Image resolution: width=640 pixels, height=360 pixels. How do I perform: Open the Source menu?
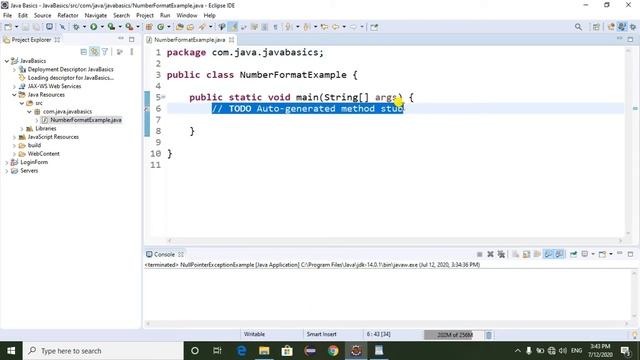(42, 16)
